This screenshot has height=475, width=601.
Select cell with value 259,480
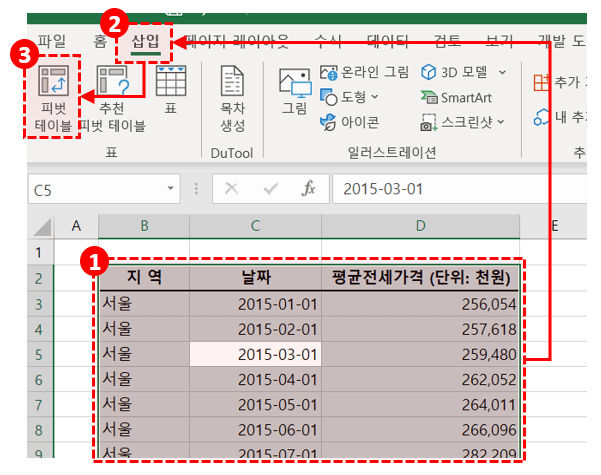point(420,354)
